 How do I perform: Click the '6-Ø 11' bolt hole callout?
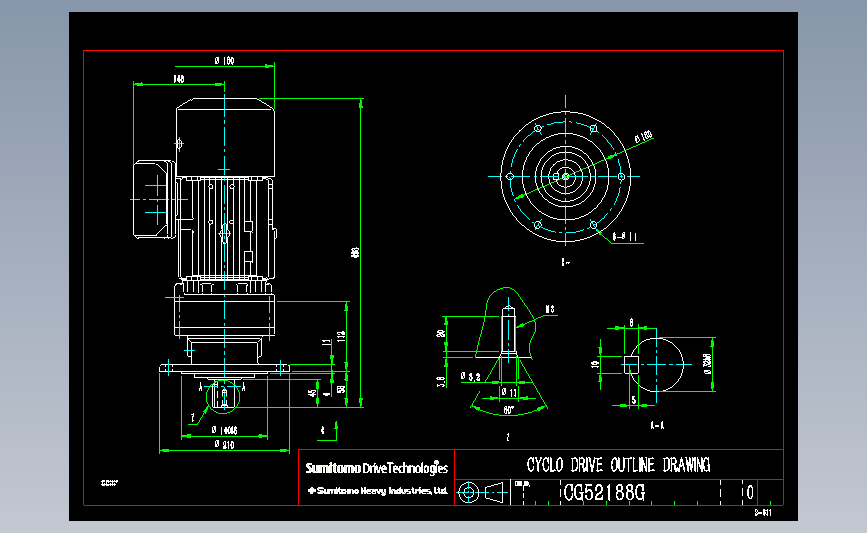[625, 237]
